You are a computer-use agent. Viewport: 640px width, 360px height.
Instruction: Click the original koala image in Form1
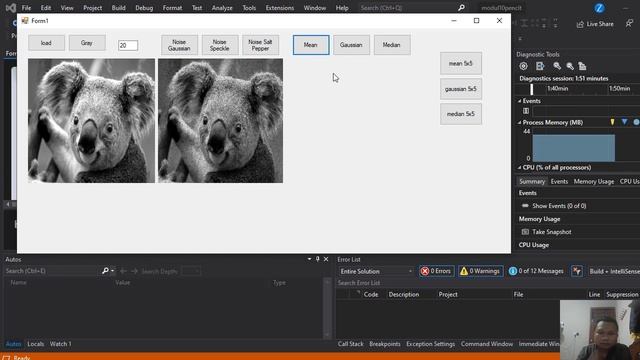click(x=91, y=120)
